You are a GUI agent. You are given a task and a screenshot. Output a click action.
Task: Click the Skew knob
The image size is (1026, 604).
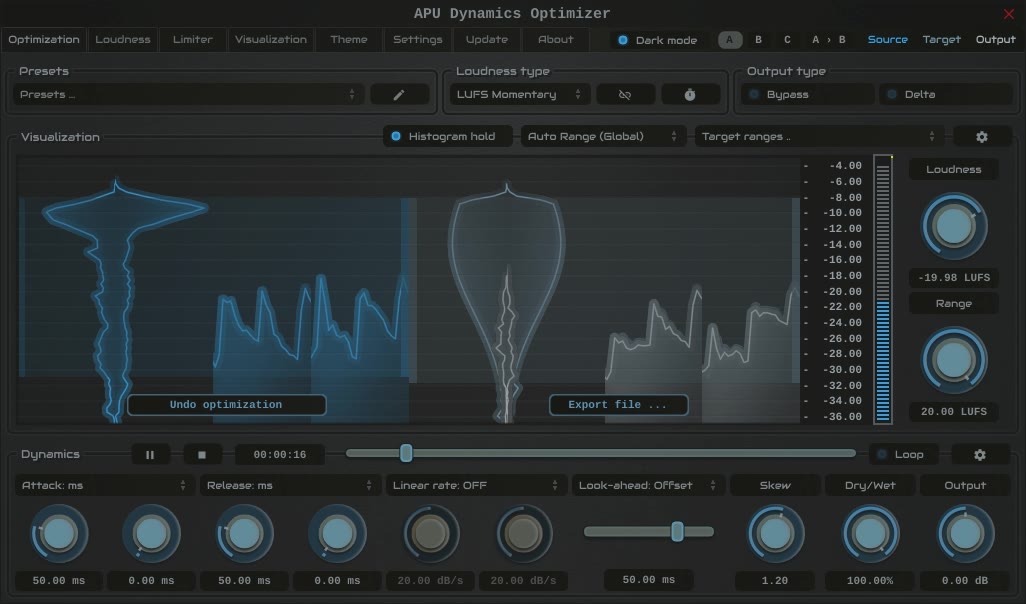(x=775, y=534)
